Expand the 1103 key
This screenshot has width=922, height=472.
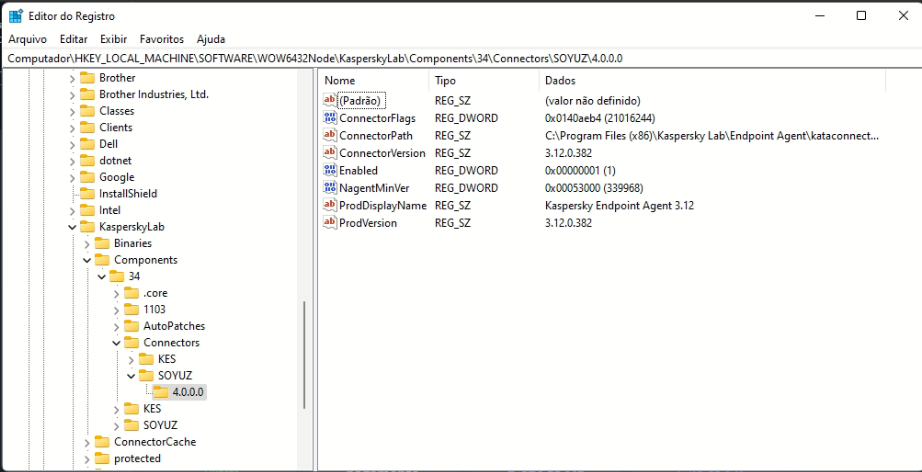coord(116,310)
